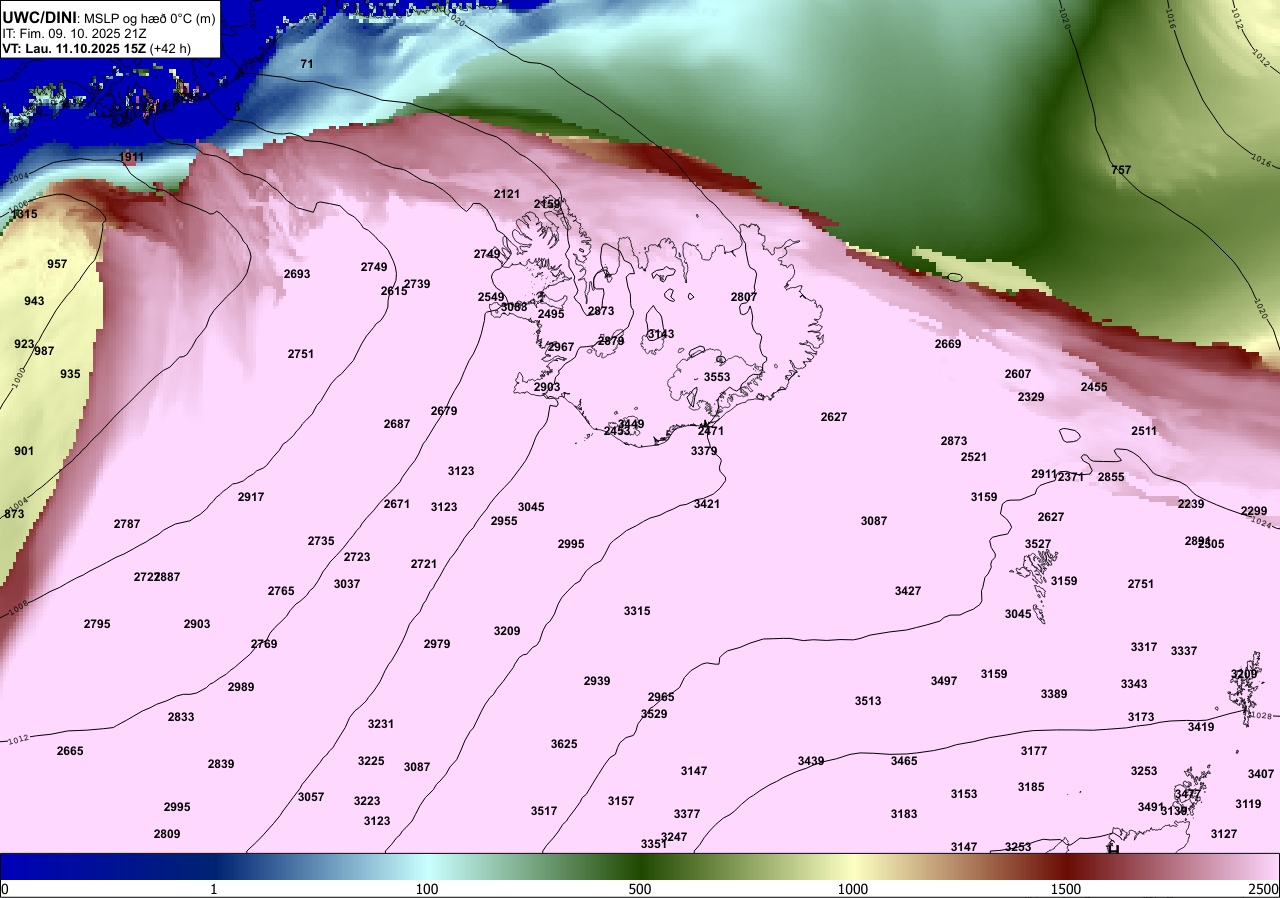Viewport: 1280px width, 898px height.
Task: Click the value 3419
Action: pos(1201,727)
